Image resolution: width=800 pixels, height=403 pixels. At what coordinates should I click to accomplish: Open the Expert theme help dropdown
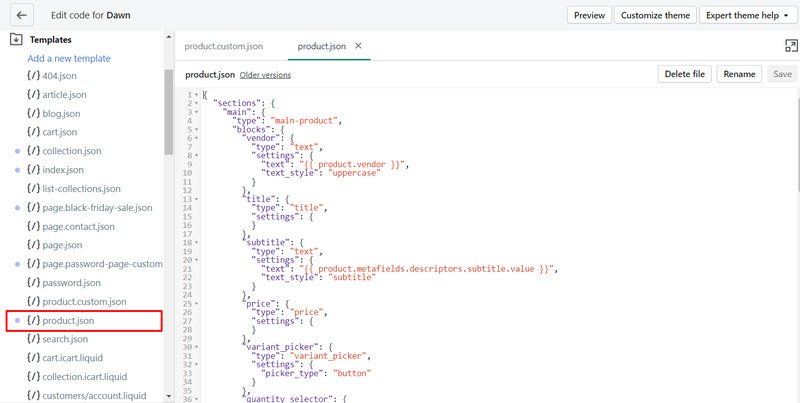[x=747, y=15]
